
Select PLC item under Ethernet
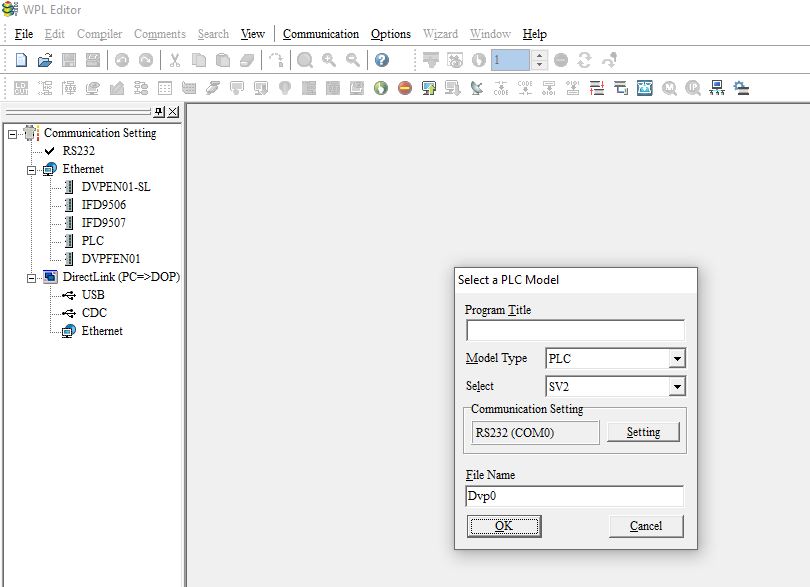92,241
